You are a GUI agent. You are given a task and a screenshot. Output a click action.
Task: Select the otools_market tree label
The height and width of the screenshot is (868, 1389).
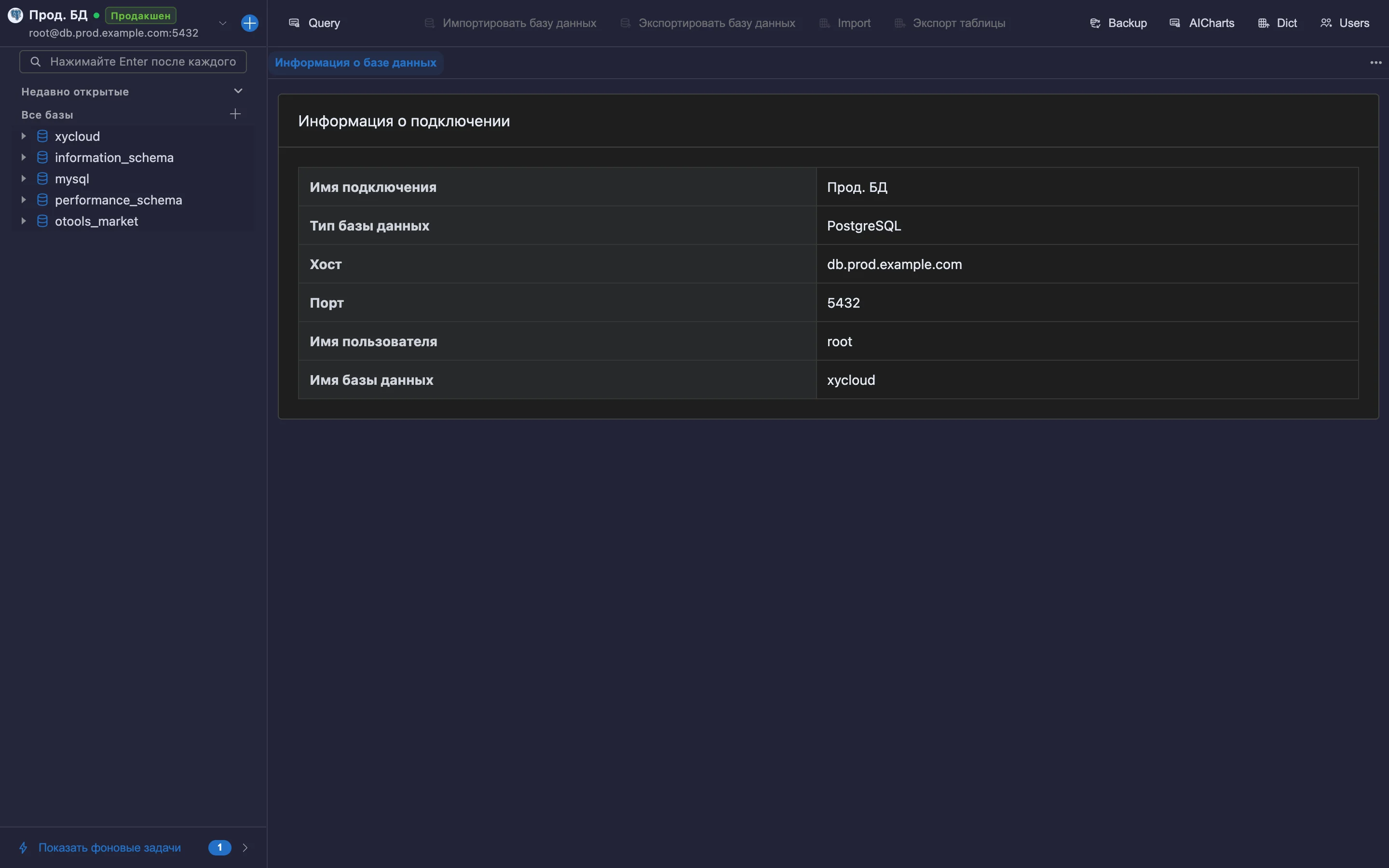(96, 221)
